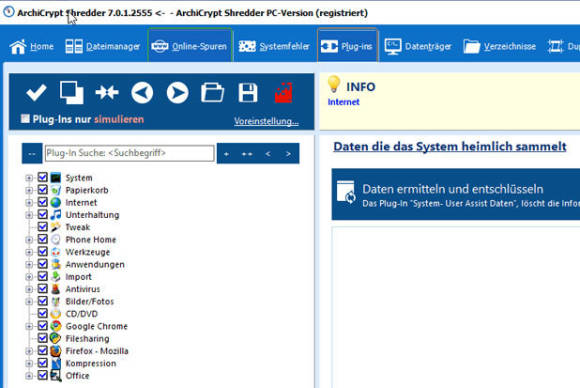Screen dimensions: 580x388
Task: Select the Werkzeuge tree row label
Action: pyautogui.click(x=88, y=252)
